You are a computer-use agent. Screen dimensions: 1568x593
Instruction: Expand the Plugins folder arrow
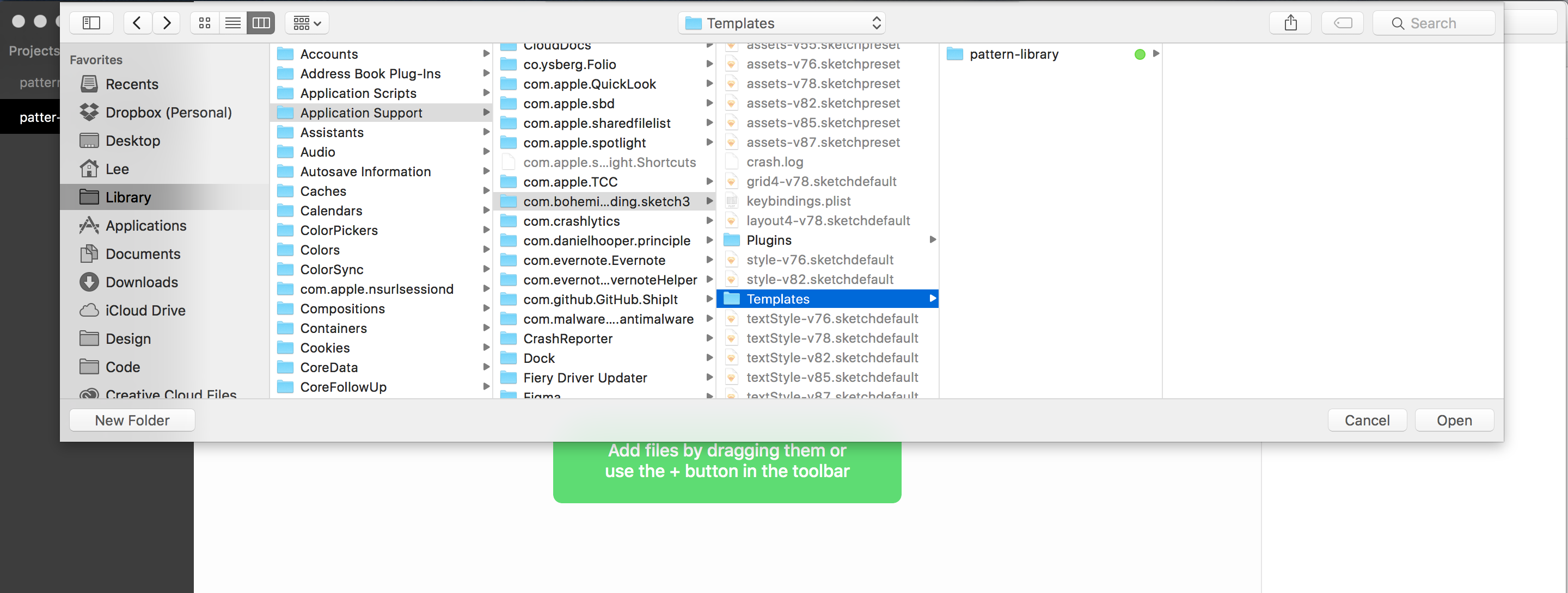(933, 239)
